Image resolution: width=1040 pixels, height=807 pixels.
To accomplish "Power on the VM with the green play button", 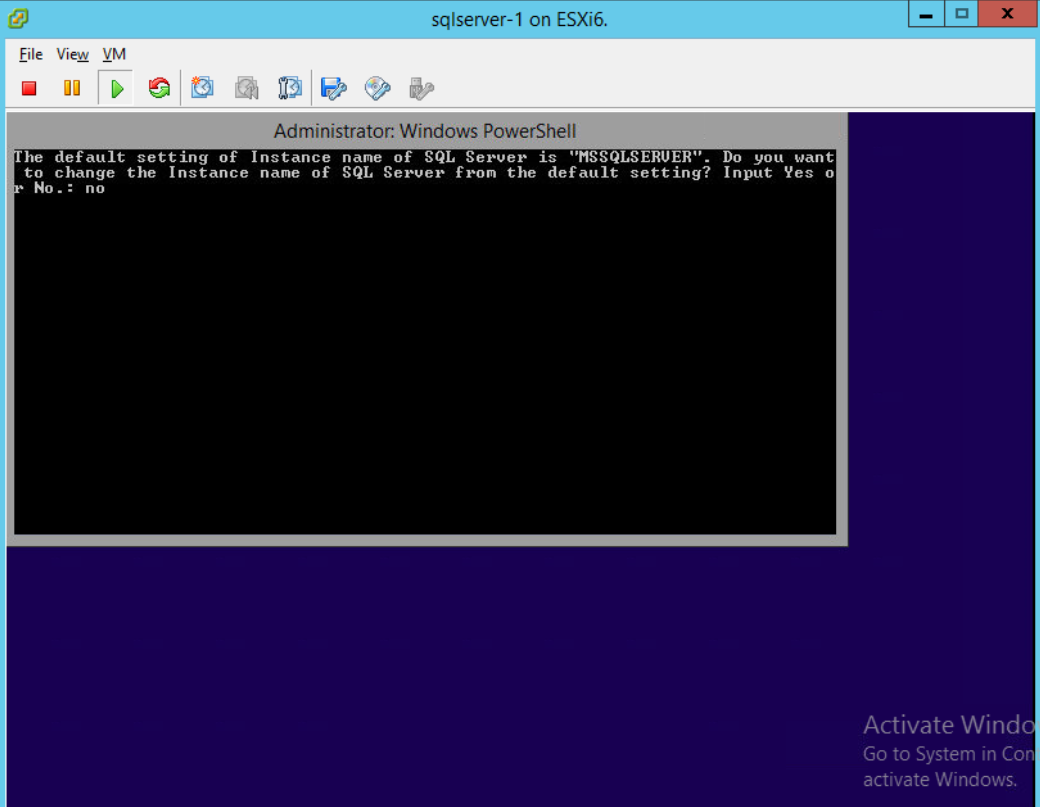I will [x=116, y=88].
